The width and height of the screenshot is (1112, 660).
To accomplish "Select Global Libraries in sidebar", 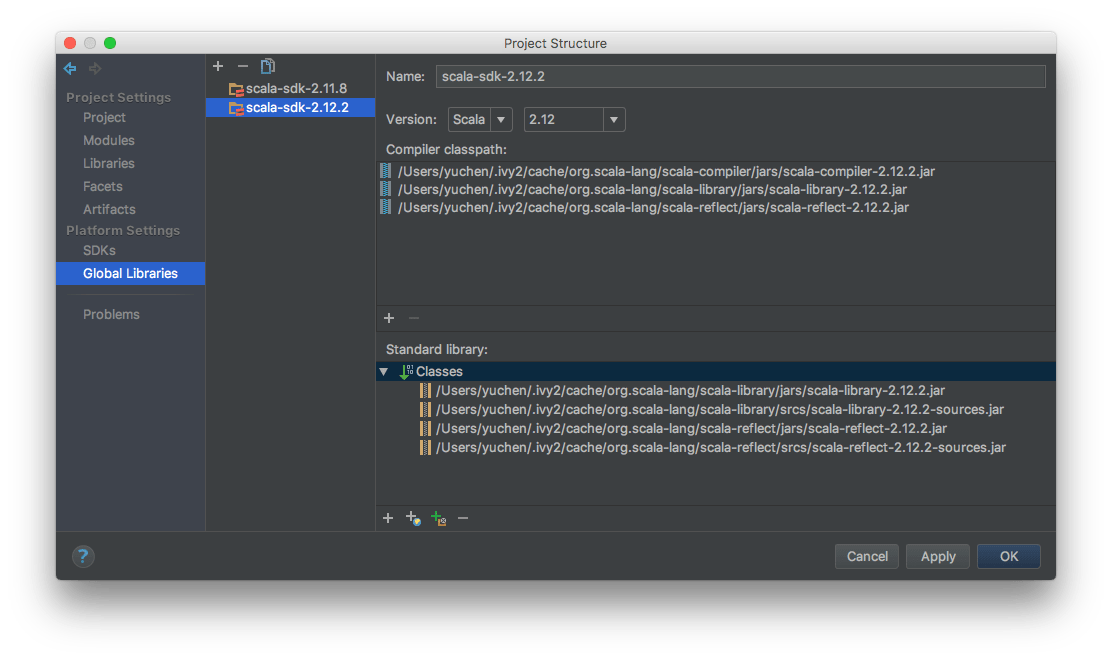I will (130, 273).
